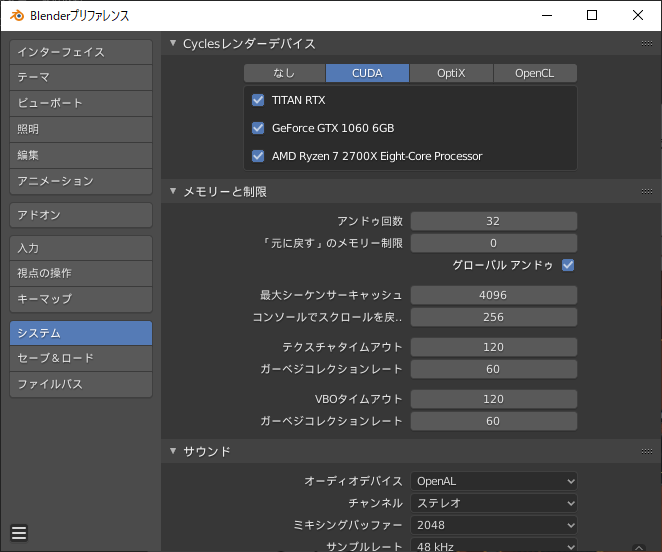Image resolution: width=662 pixels, height=552 pixels.
Task: Open 照明 preferences section
Action: (81, 129)
